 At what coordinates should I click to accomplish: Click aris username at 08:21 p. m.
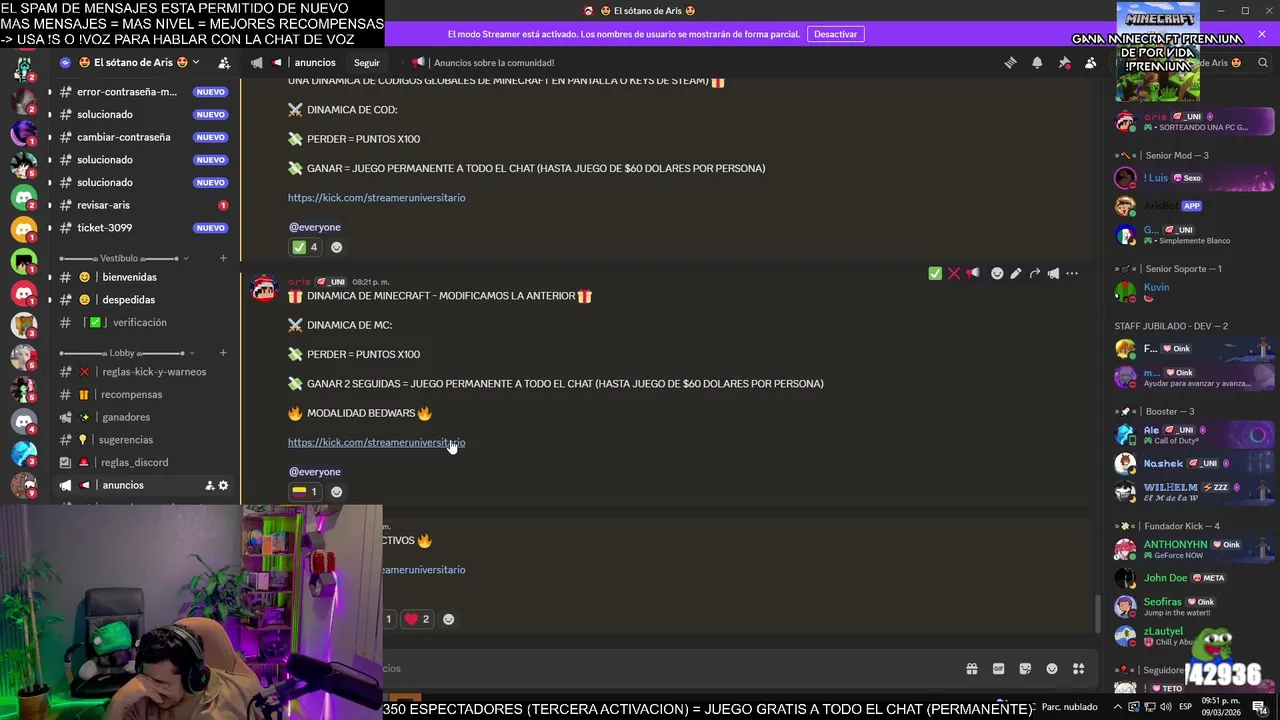[299, 282]
